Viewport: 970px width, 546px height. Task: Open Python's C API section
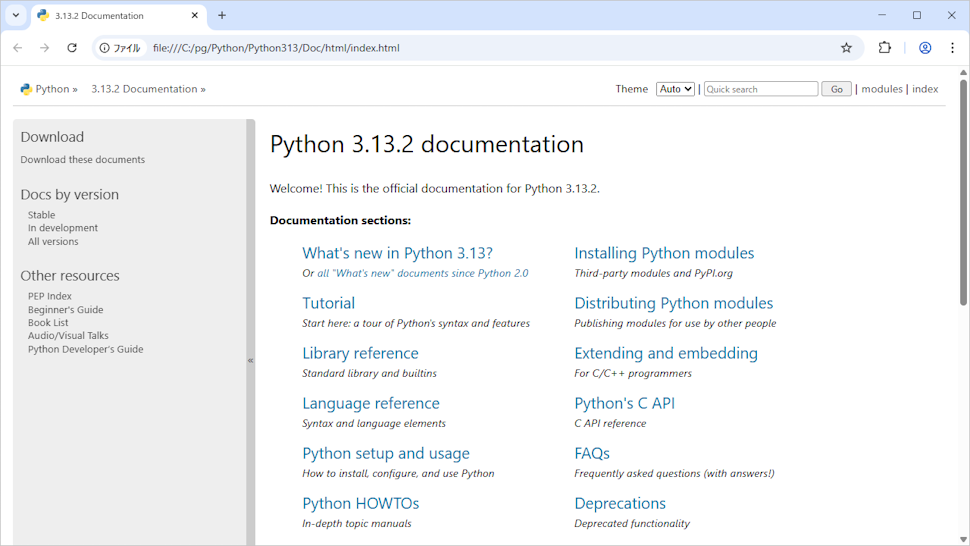(x=624, y=403)
